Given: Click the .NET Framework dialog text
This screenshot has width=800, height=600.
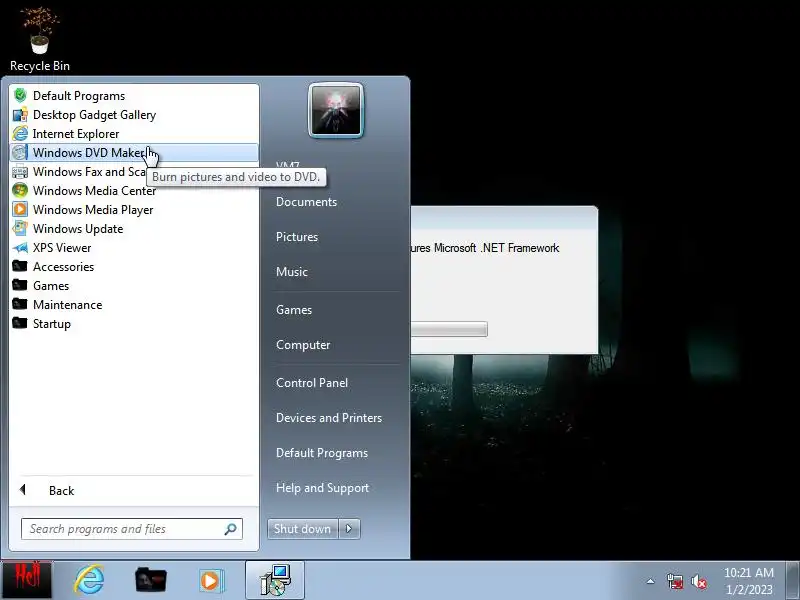Looking at the screenshot, I should pyautogui.click(x=485, y=248).
